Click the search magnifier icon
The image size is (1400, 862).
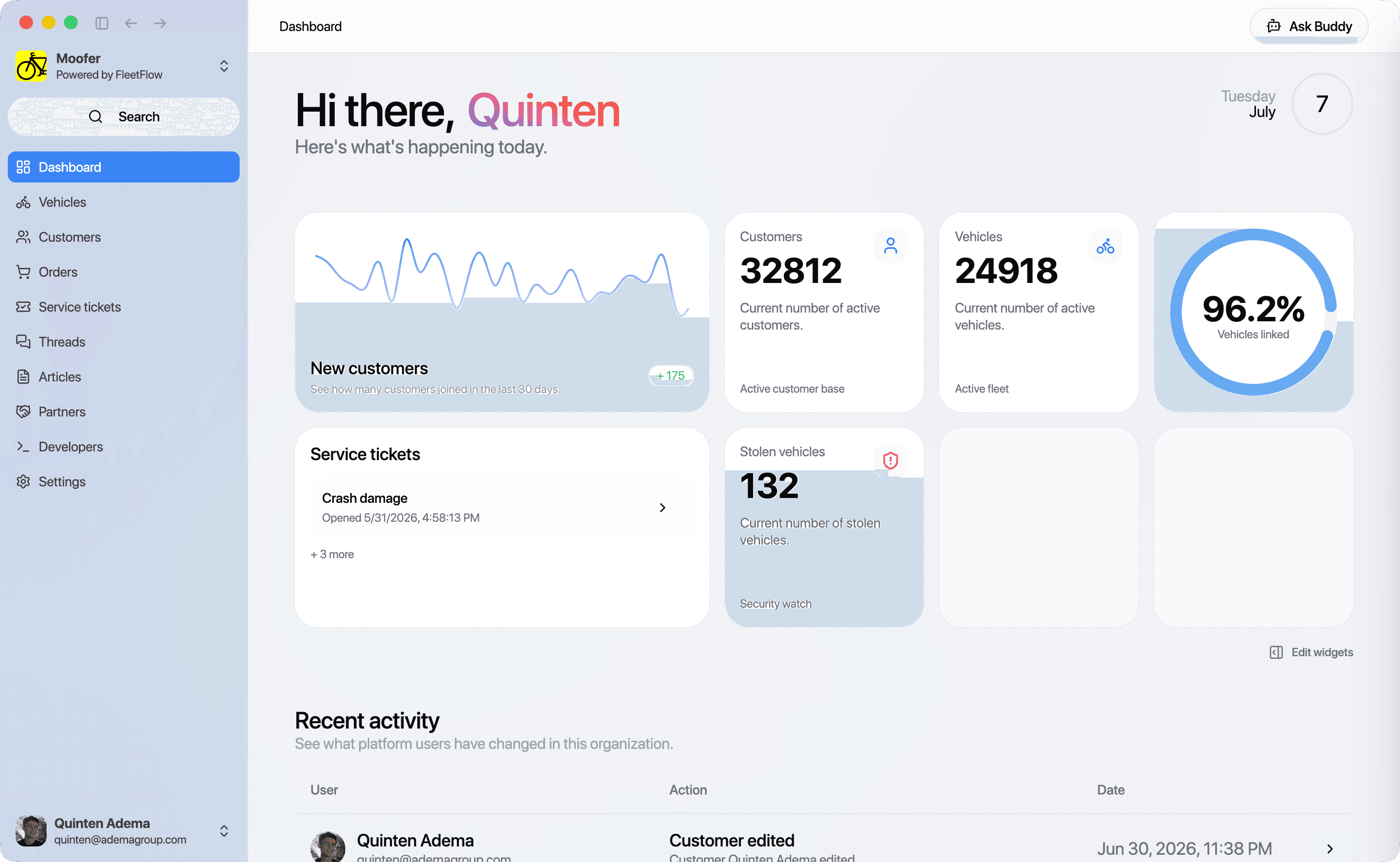pyautogui.click(x=96, y=117)
